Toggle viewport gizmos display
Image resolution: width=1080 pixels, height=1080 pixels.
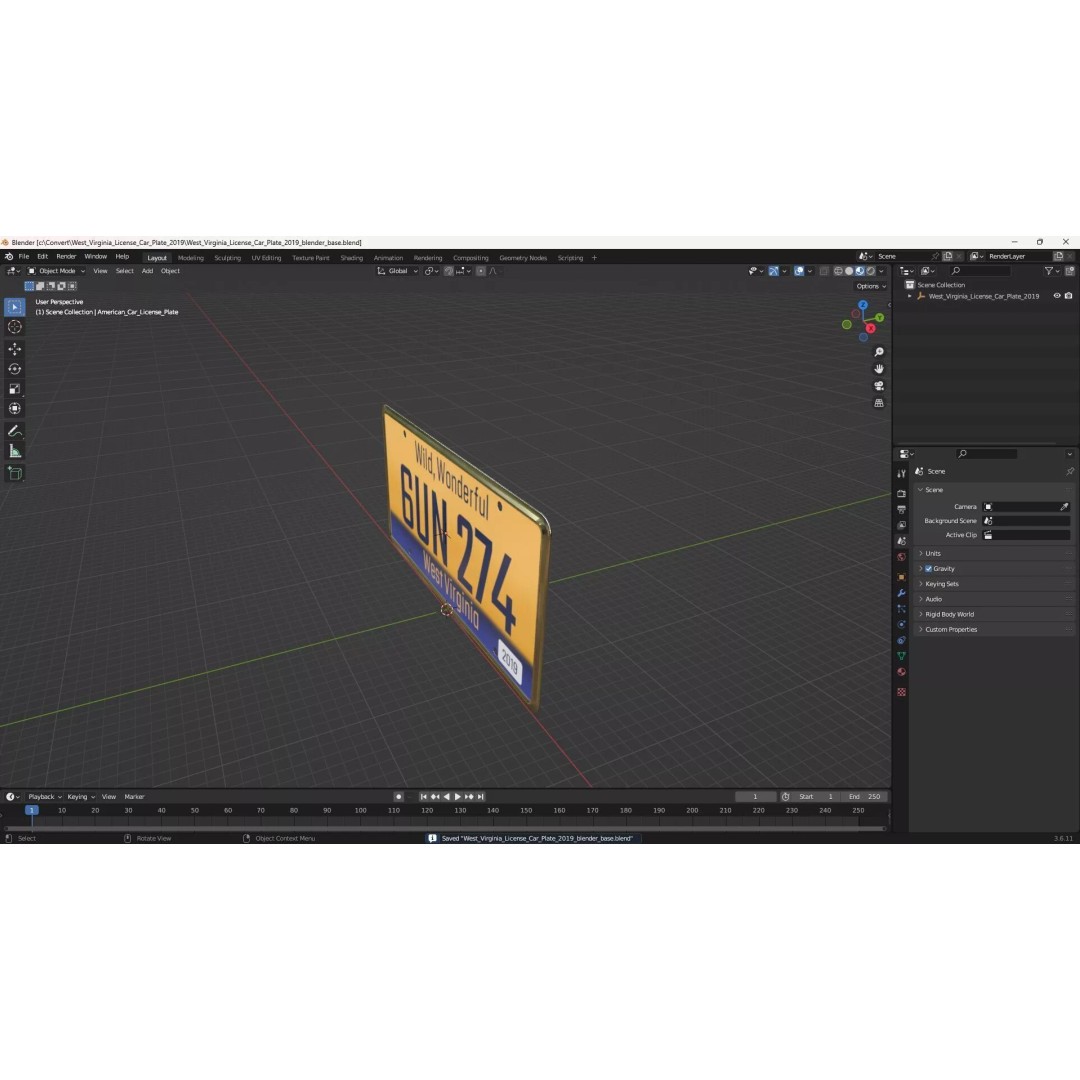coord(773,271)
